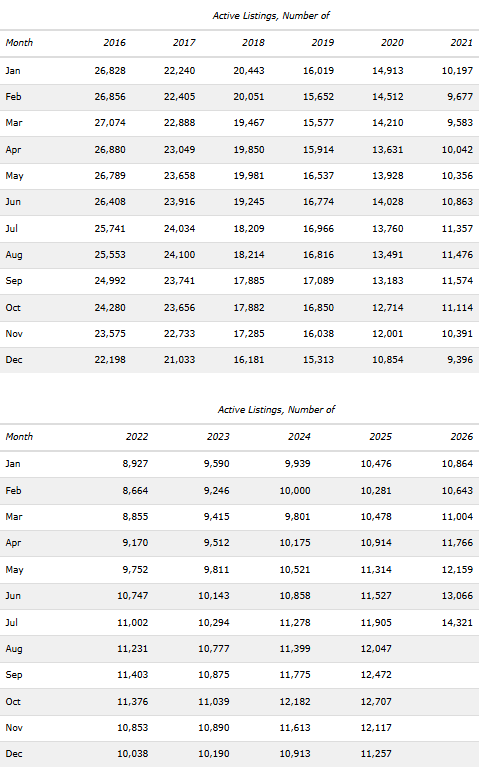Click the Mar 2016 value 27,074
Image resolution: width=481 pixels, height=769 pixels.
[x=110, y=123]
